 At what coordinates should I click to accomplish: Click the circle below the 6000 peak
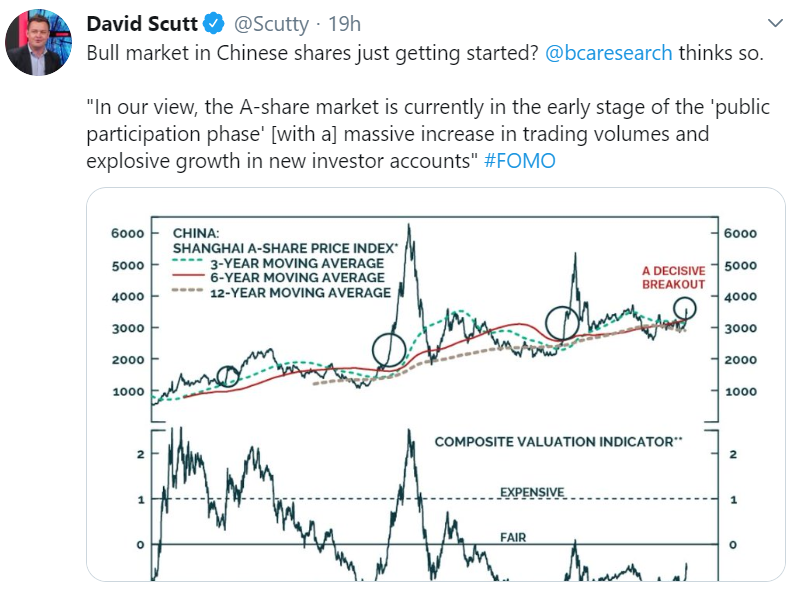click(x=389, y=350)
